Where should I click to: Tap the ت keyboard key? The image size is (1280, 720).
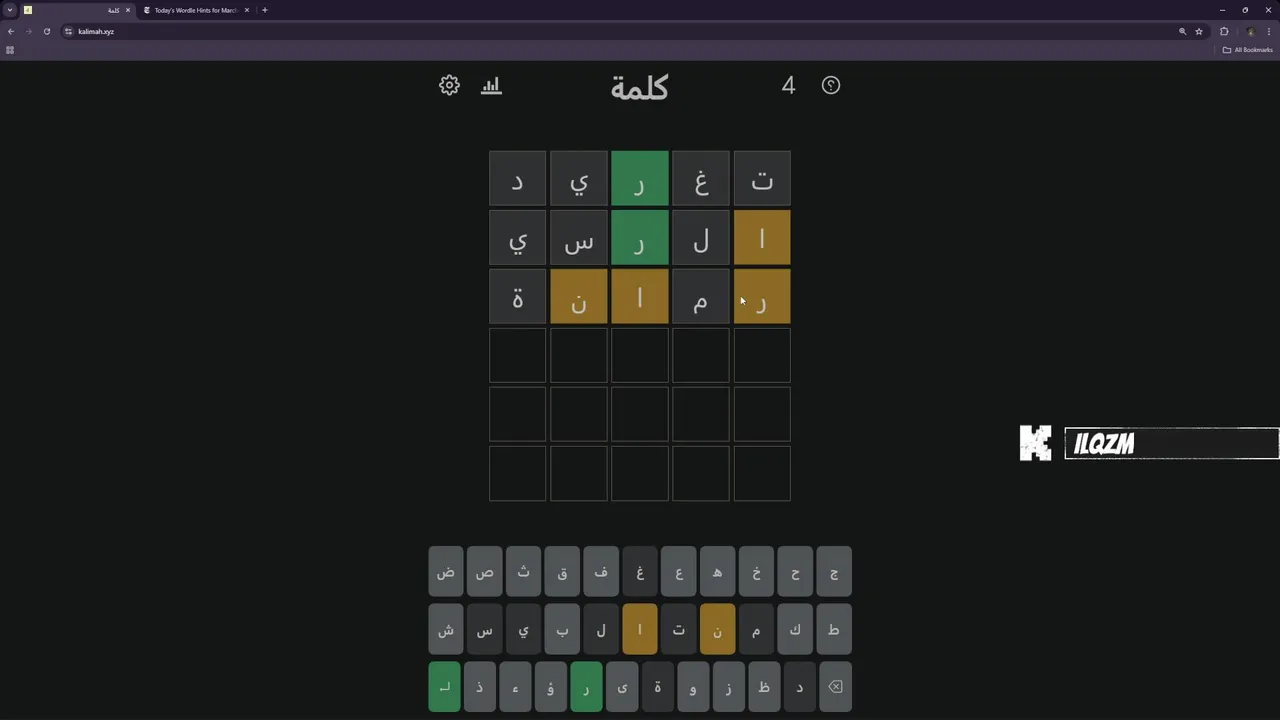678,630
